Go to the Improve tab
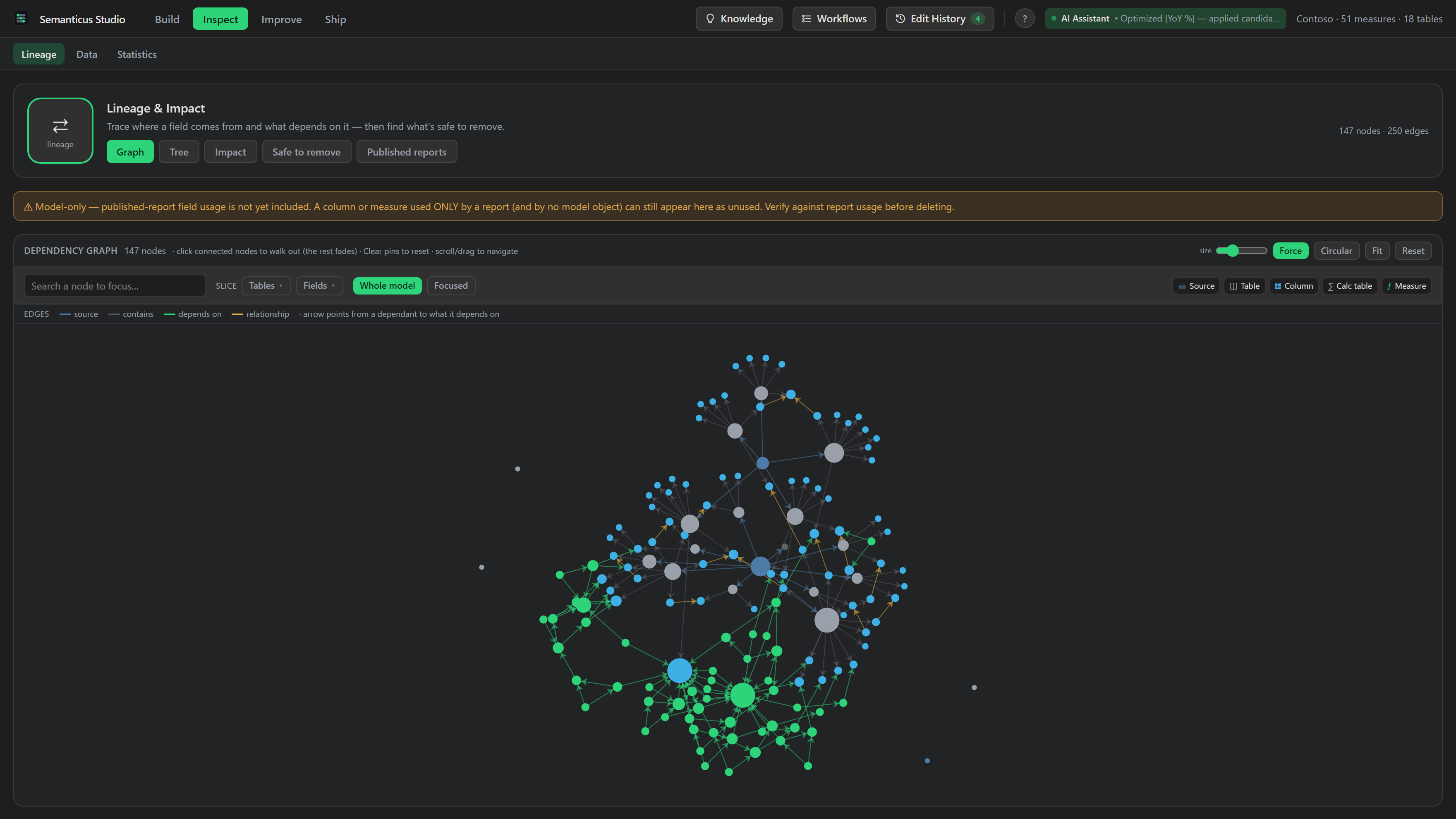The height and width of the screenshot is (819, 1456). click(x=281, y=19)
